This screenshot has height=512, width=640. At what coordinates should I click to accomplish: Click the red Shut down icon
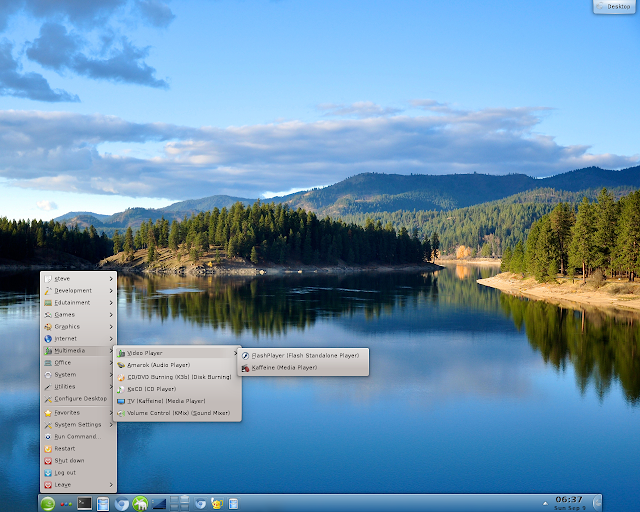point(48,461)
